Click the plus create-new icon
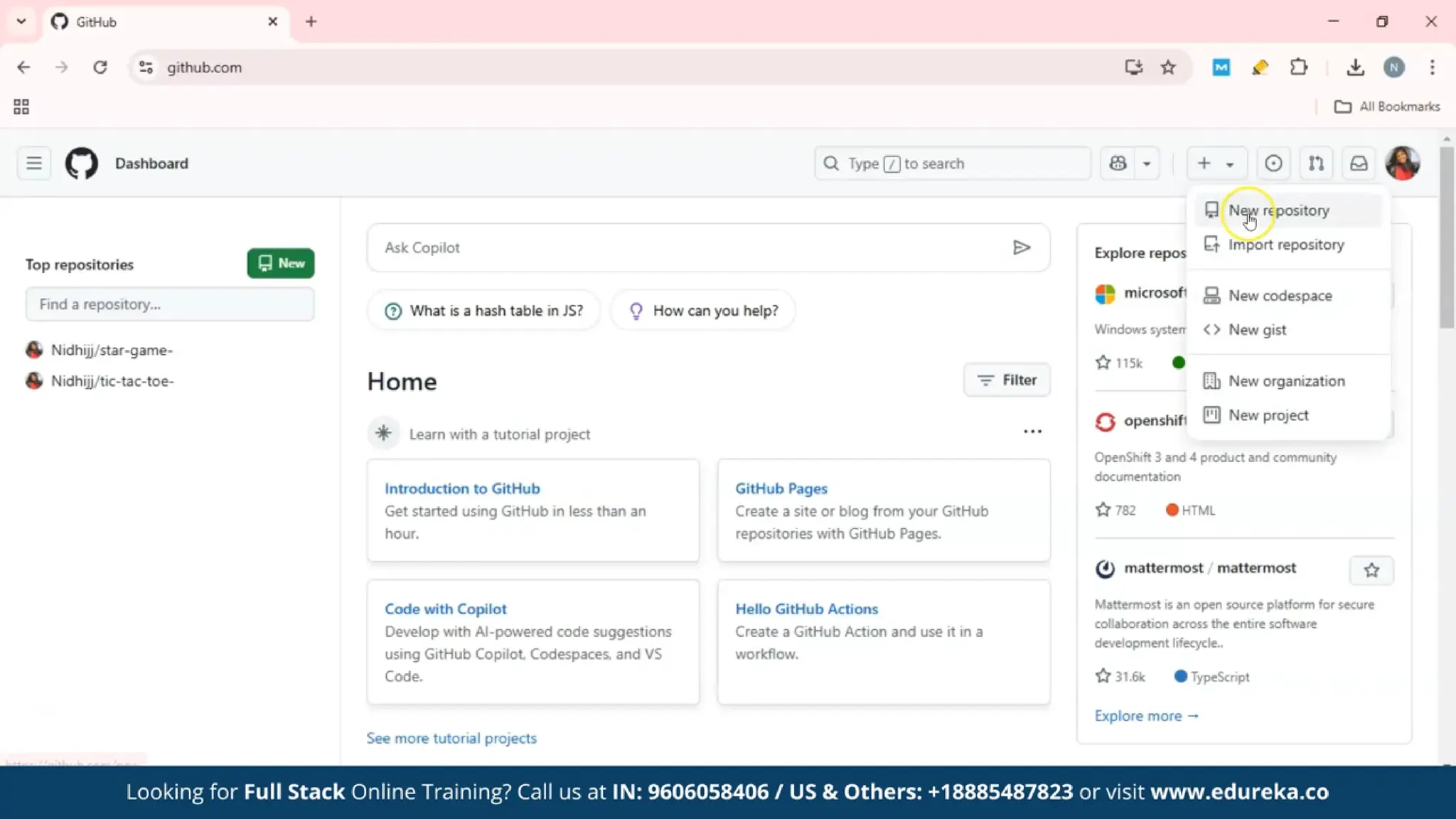 pos(1204,164)
